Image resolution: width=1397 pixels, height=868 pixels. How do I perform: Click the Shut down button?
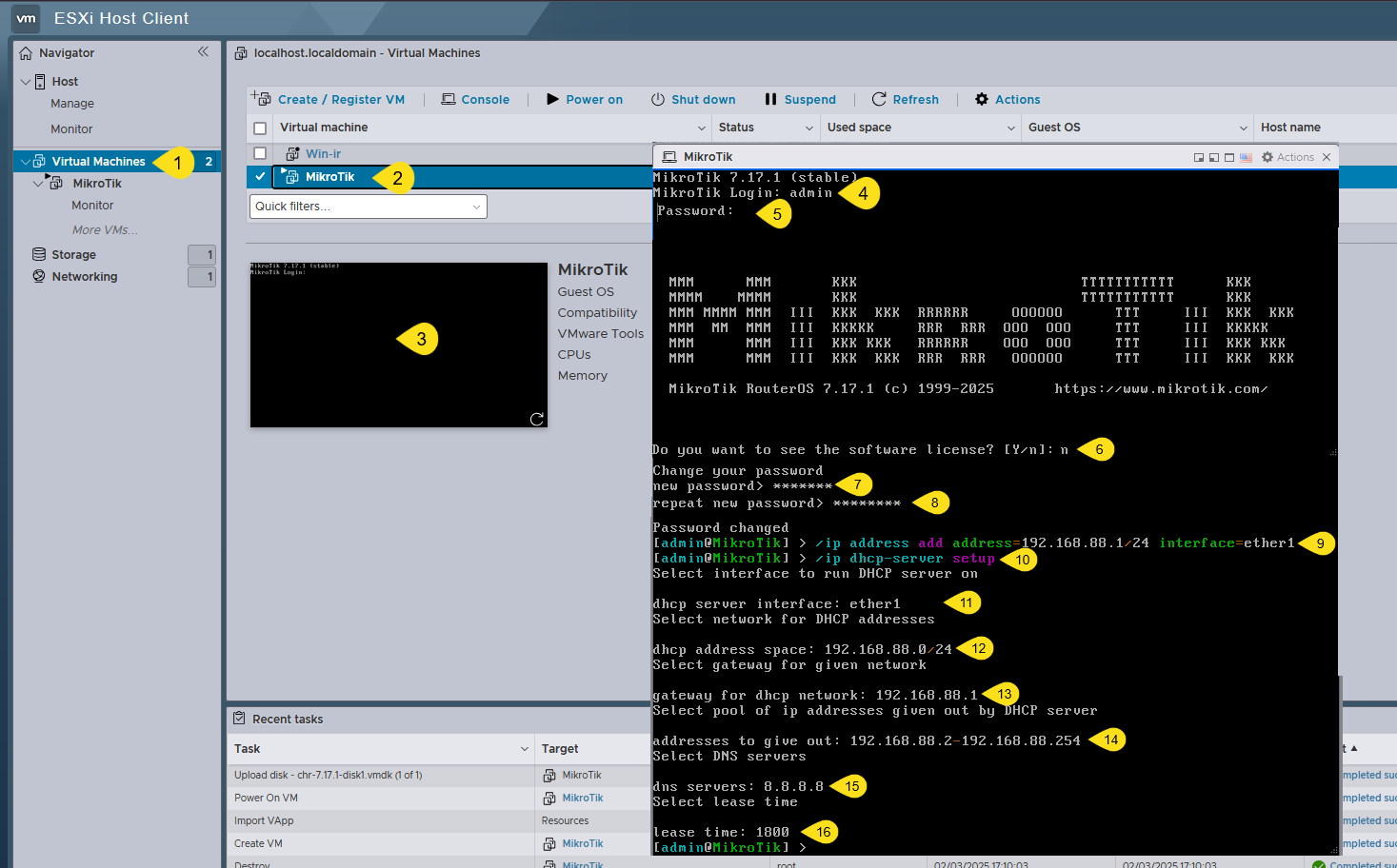[x=693, y=99]
